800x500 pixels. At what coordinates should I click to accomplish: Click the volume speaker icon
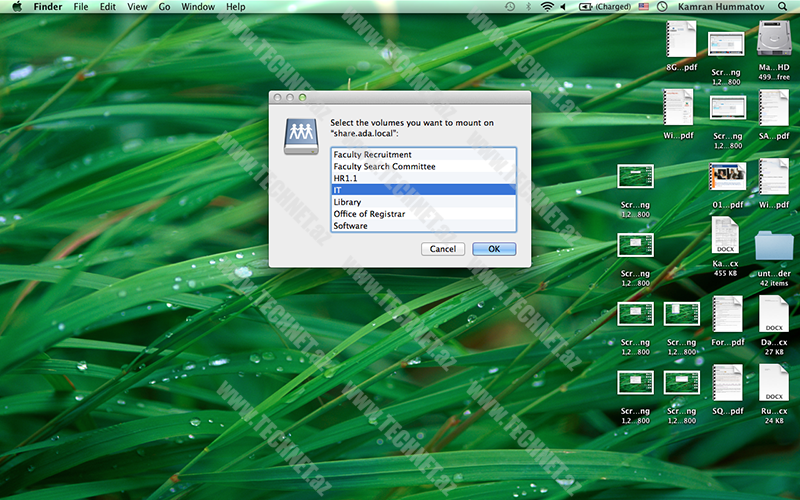coord(564,7)
